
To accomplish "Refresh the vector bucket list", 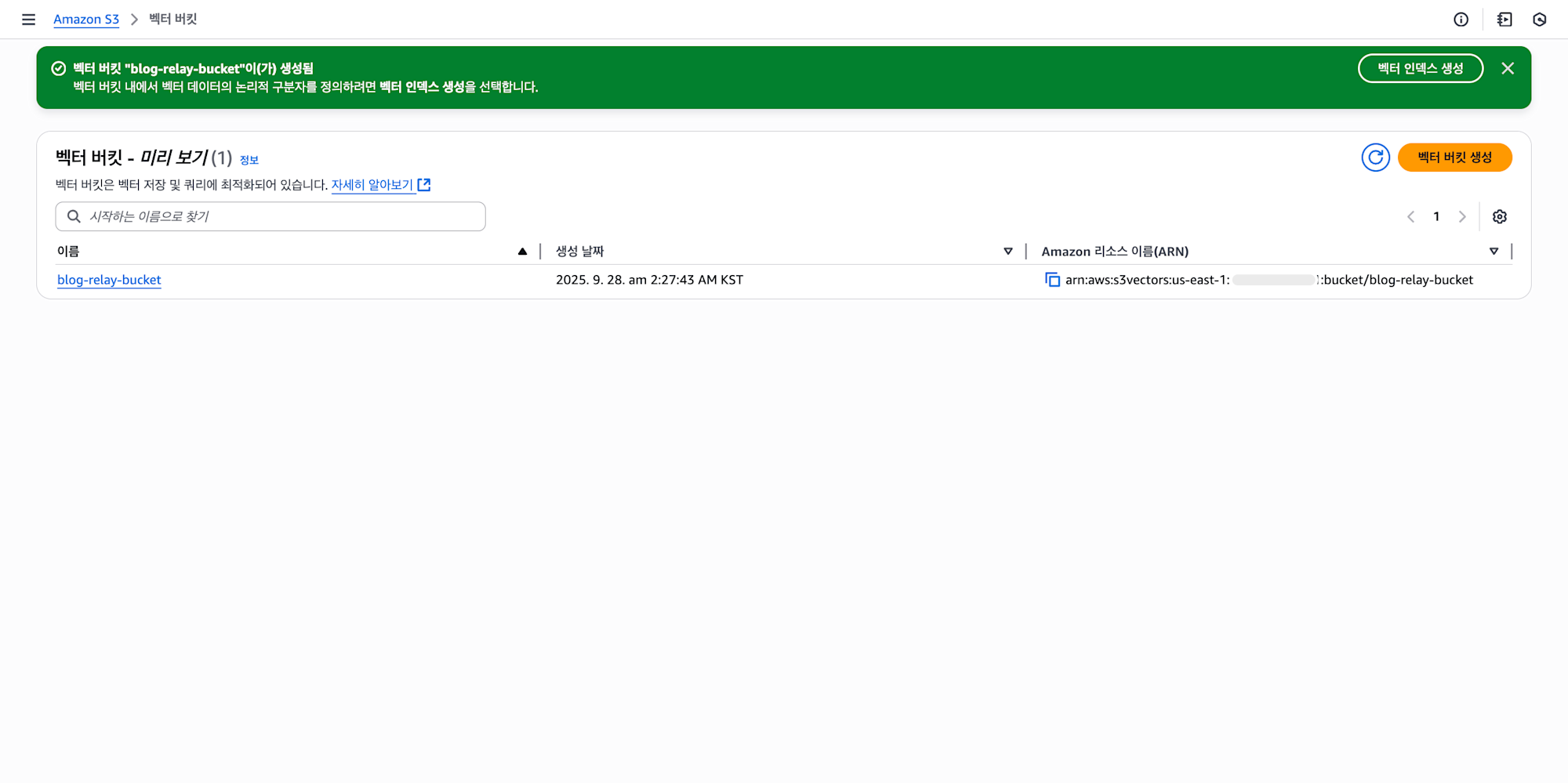I will coord(1375,158).
